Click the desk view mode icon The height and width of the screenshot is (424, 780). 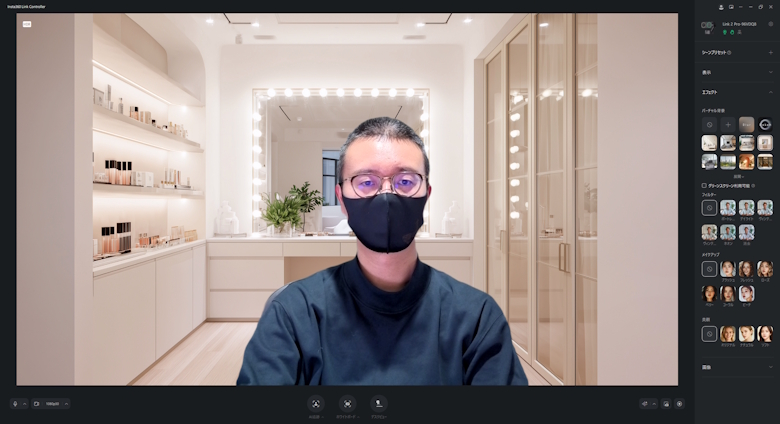(x=379, y=403)
